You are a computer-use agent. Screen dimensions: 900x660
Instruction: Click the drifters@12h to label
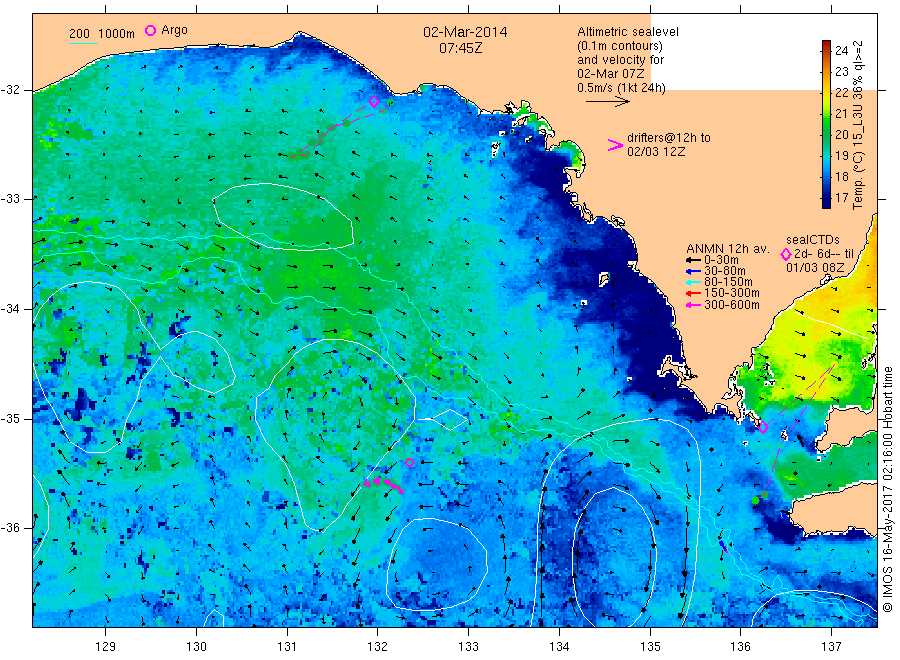coord(669,138)
